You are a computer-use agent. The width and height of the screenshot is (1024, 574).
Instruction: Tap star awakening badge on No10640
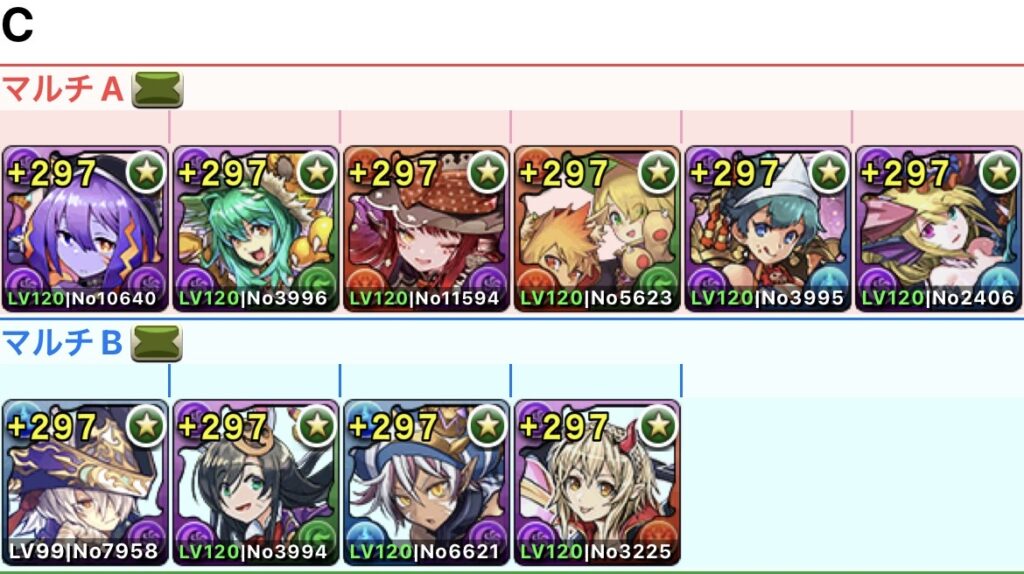(x=146, y=172)
